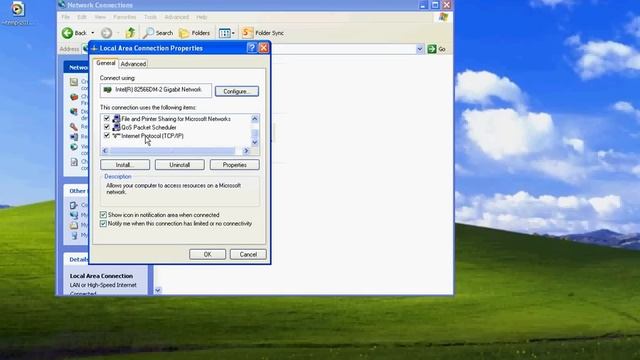Click the desktop media player shortcut icon
The image size is (640, 360).
pos(17,9)
